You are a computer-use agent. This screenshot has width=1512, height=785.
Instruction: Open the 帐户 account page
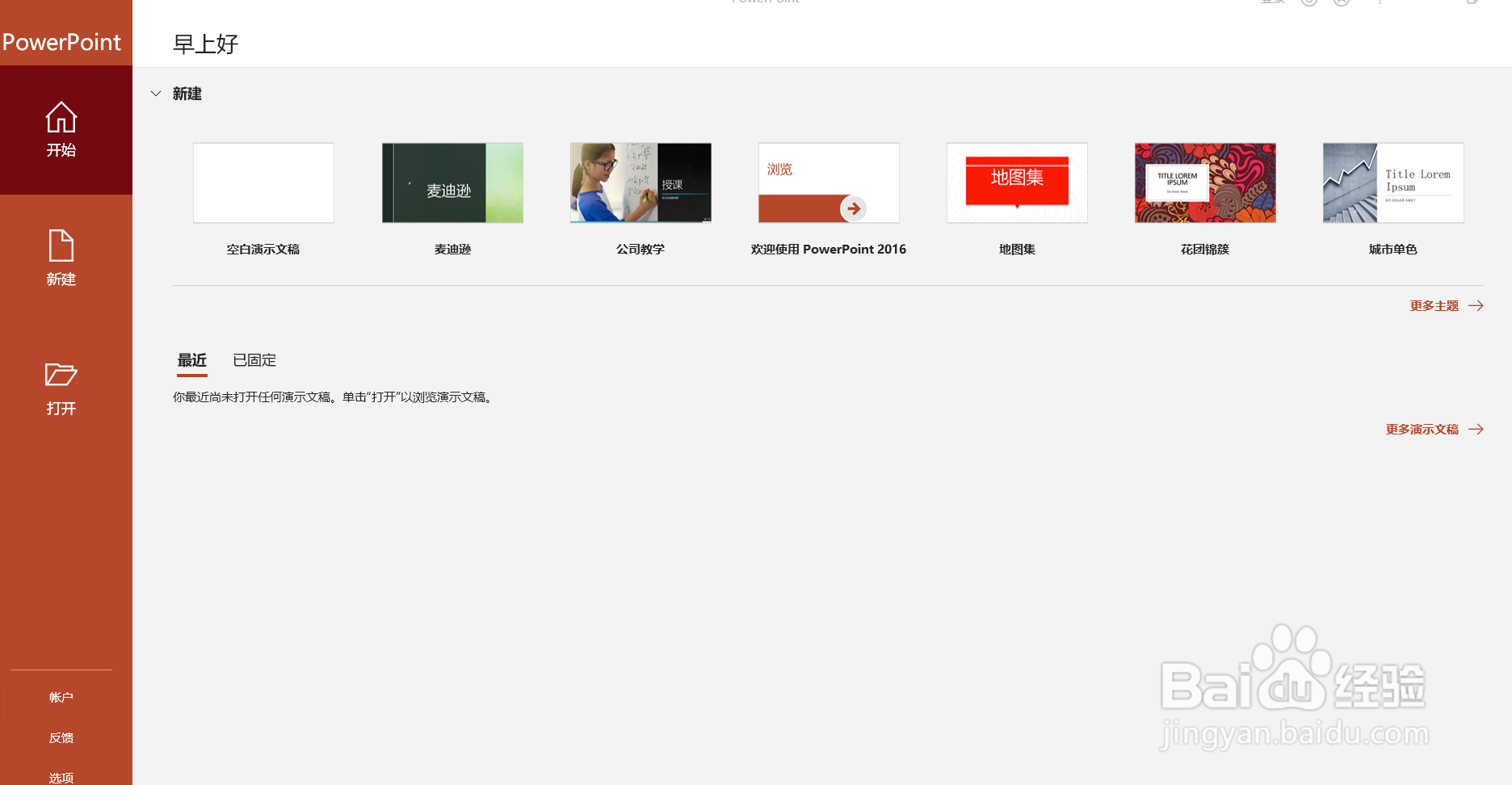click(x=61, y=697)
